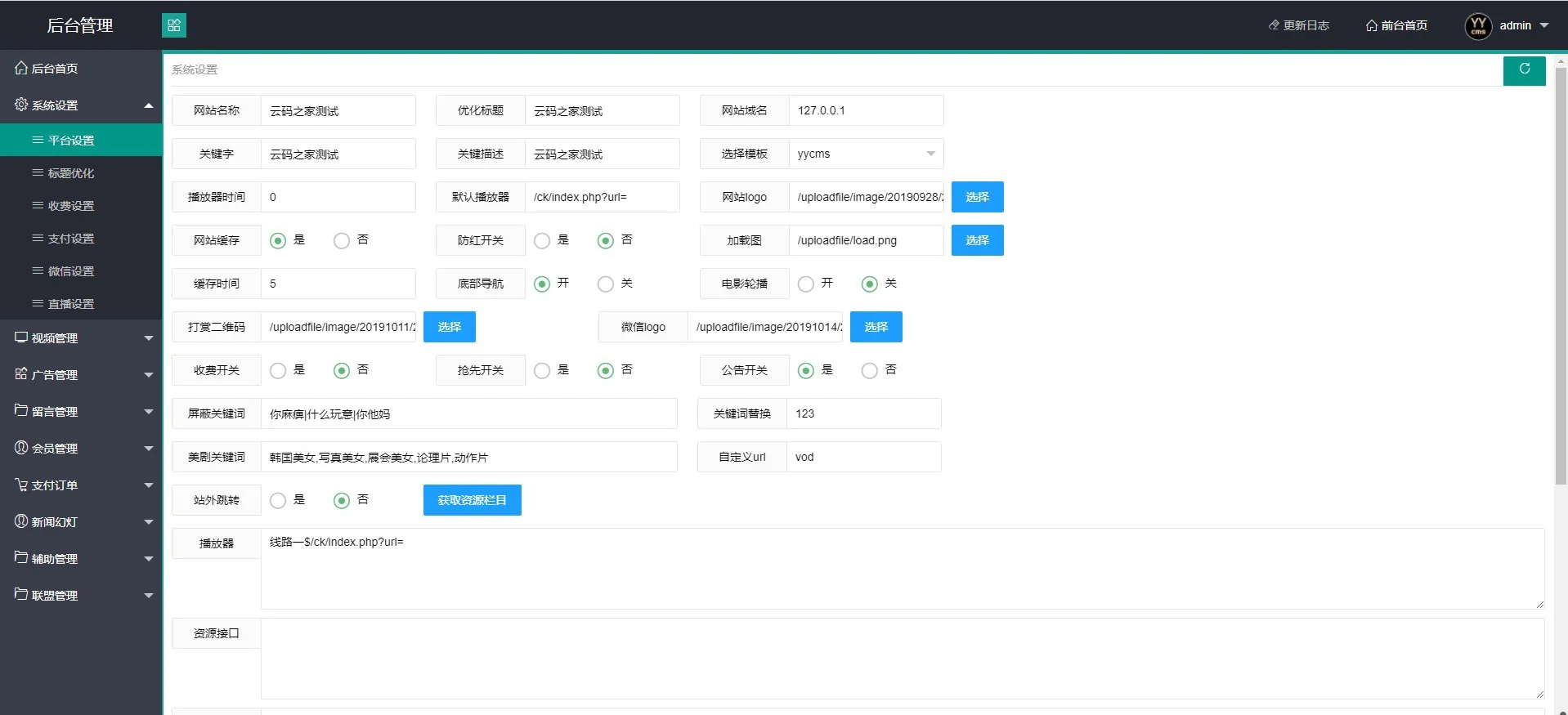This screenshot has height=715, width=1568.
Task: Click the monitor icon beside 视频管理
Action: (x=21, y=337)
